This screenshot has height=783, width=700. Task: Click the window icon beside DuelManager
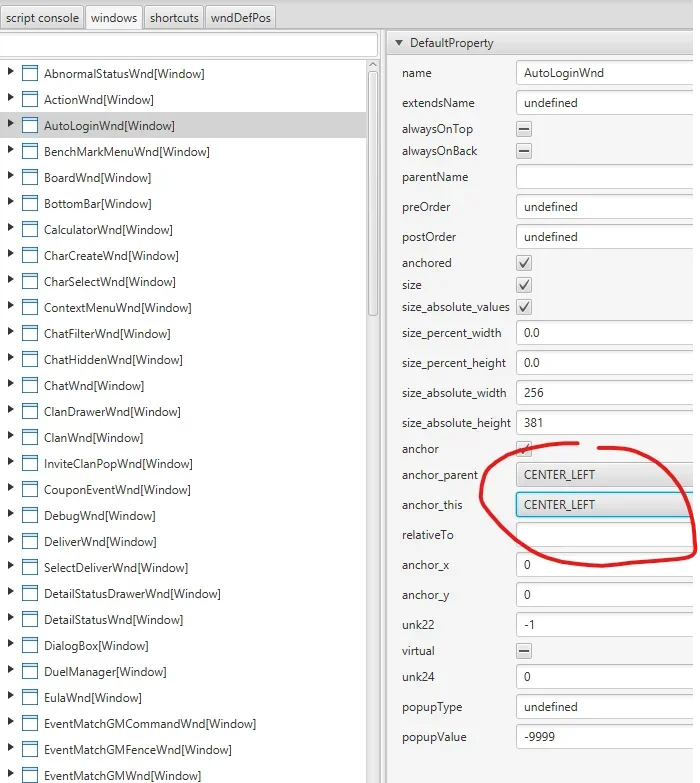point(30,671)
